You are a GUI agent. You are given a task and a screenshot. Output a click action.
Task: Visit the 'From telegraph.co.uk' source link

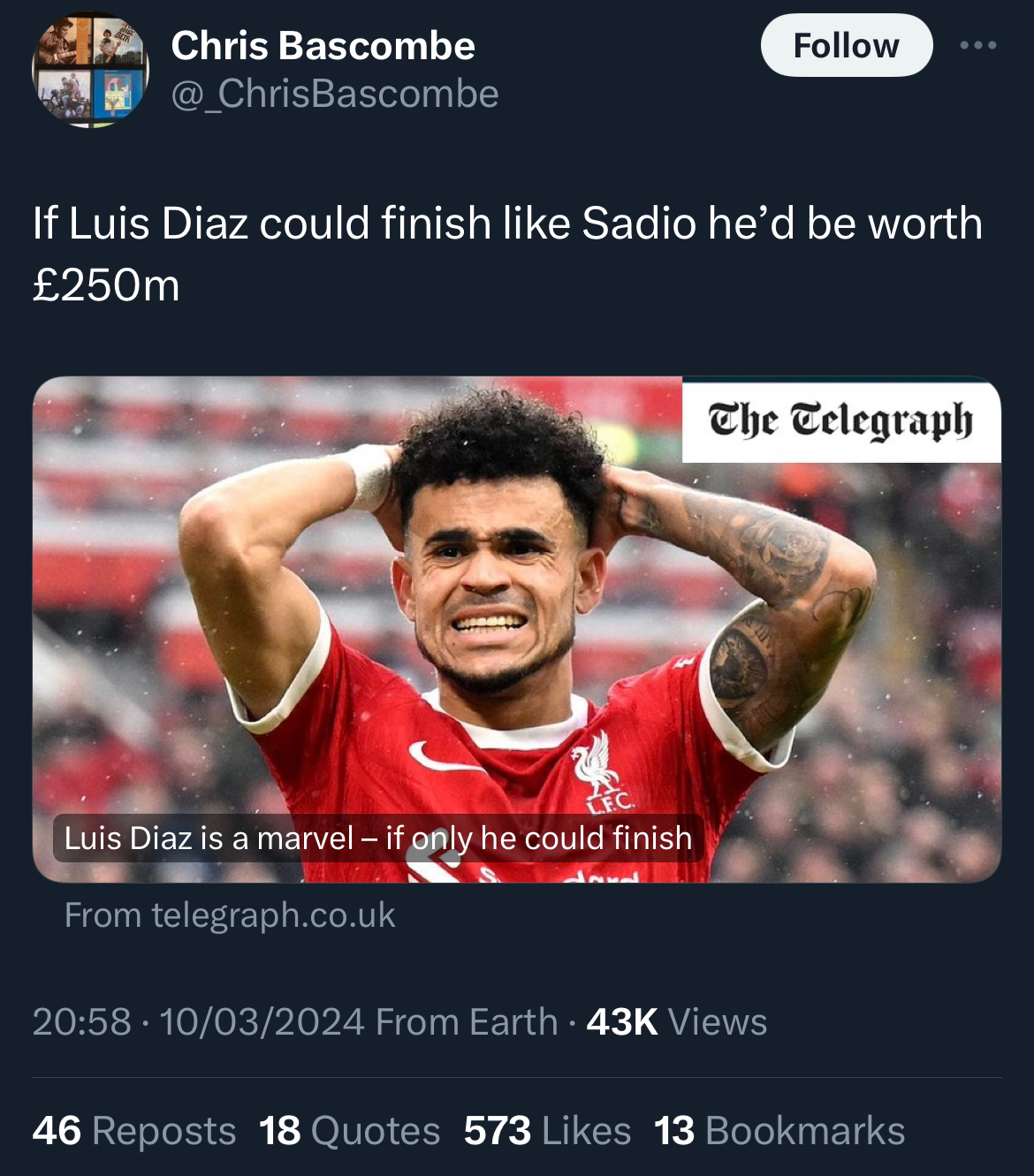(x=230, y=915)
